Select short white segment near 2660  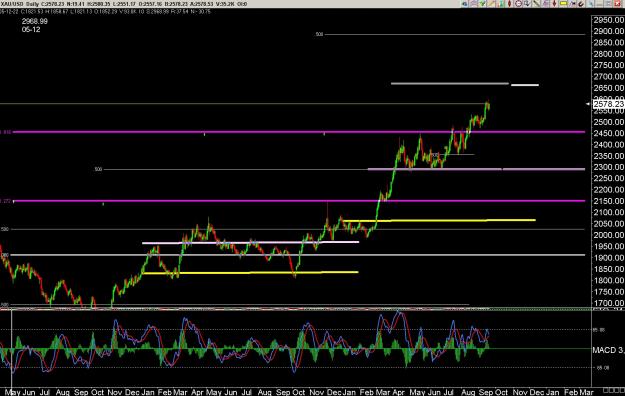coord(525,85)
